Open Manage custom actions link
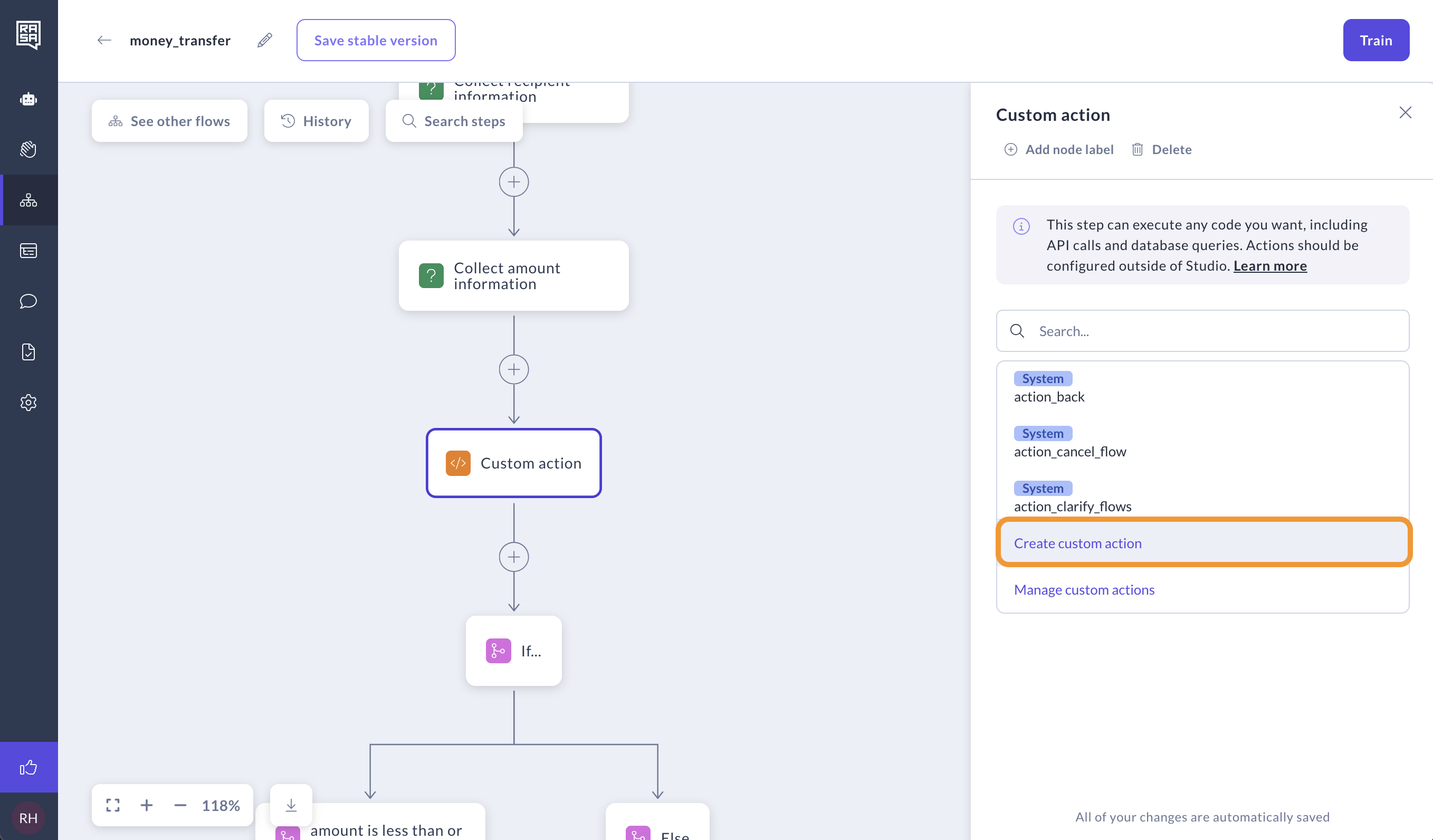The image size is (1433, 840). coord(1084,590)
